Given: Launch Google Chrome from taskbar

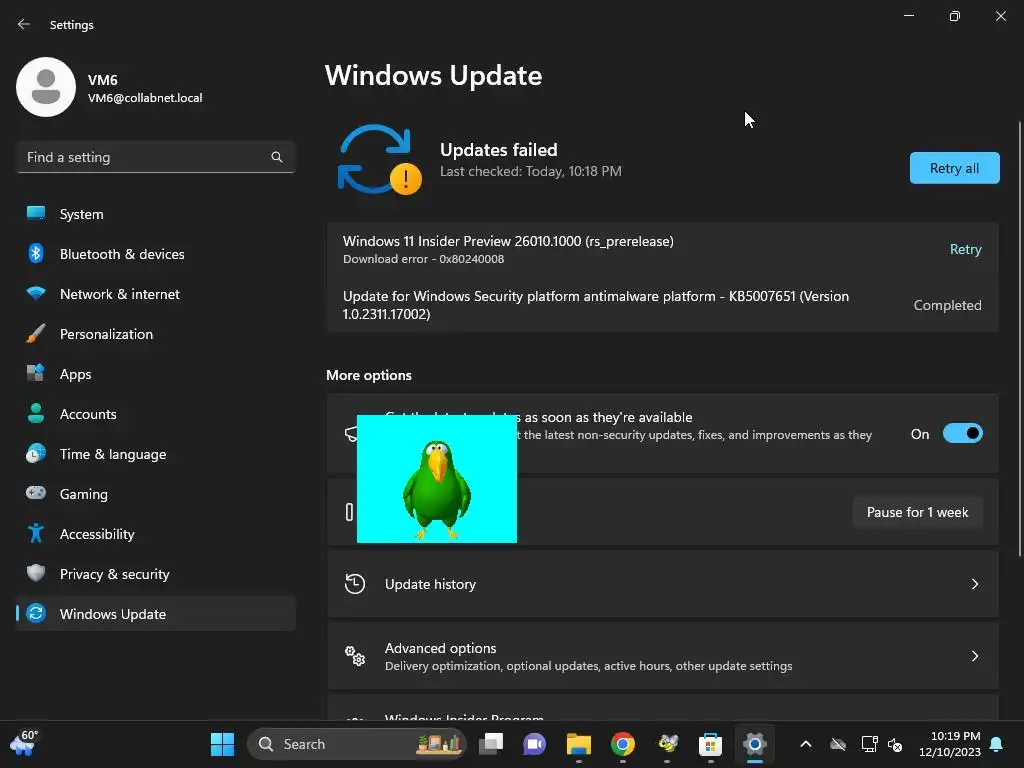Looking at the screenshot, I should (622, 744).
